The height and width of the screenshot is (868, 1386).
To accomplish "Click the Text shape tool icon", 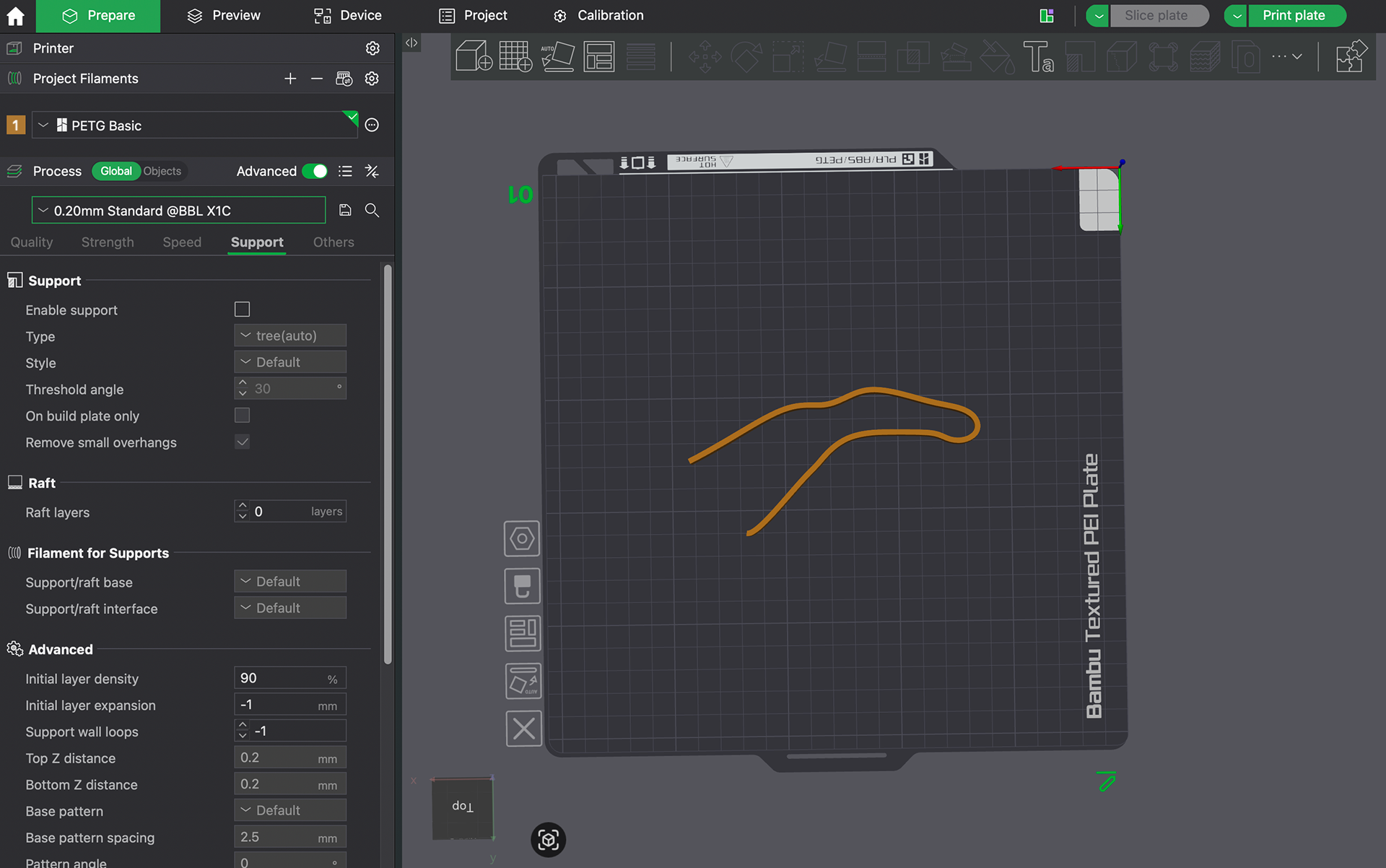I will tap(1038, 56).
